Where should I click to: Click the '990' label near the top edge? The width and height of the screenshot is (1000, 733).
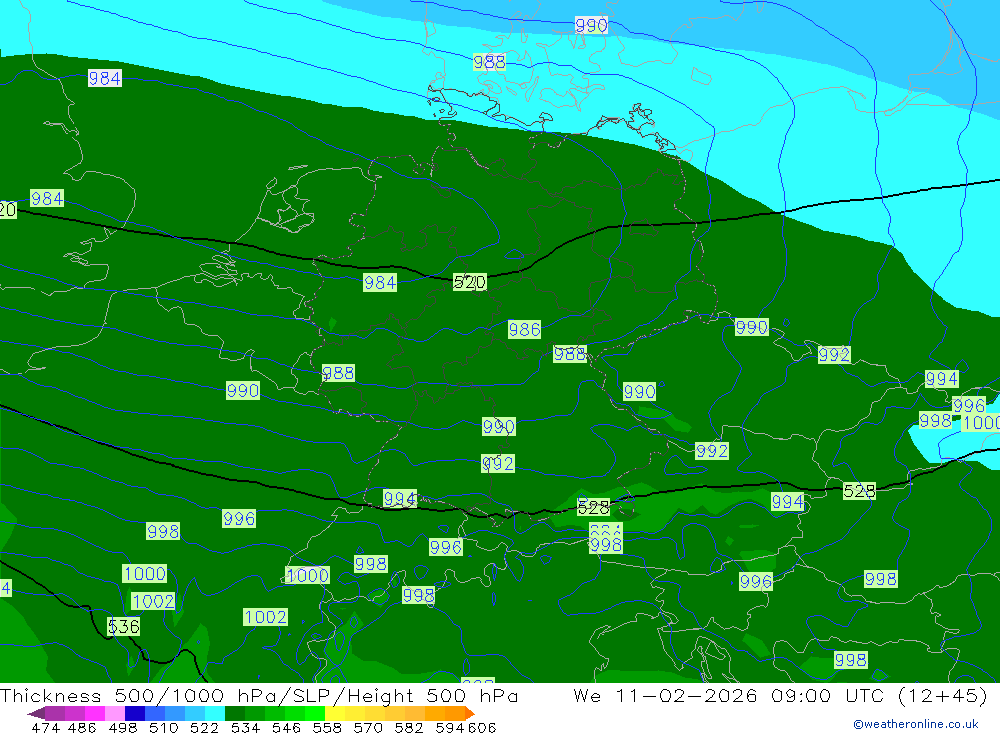tap(591, 26)
